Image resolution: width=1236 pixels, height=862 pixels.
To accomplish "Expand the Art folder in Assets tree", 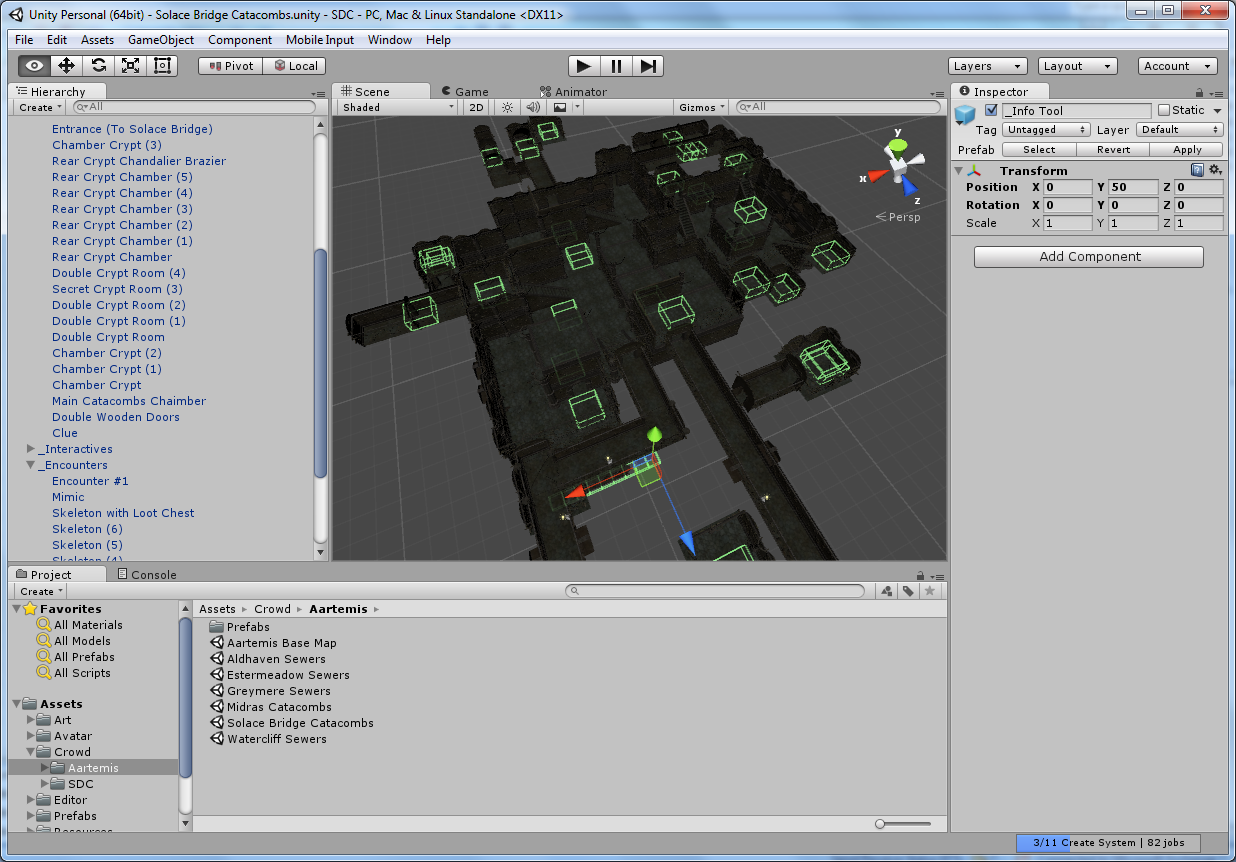I will pyautogui.click(x=31, y=720).
